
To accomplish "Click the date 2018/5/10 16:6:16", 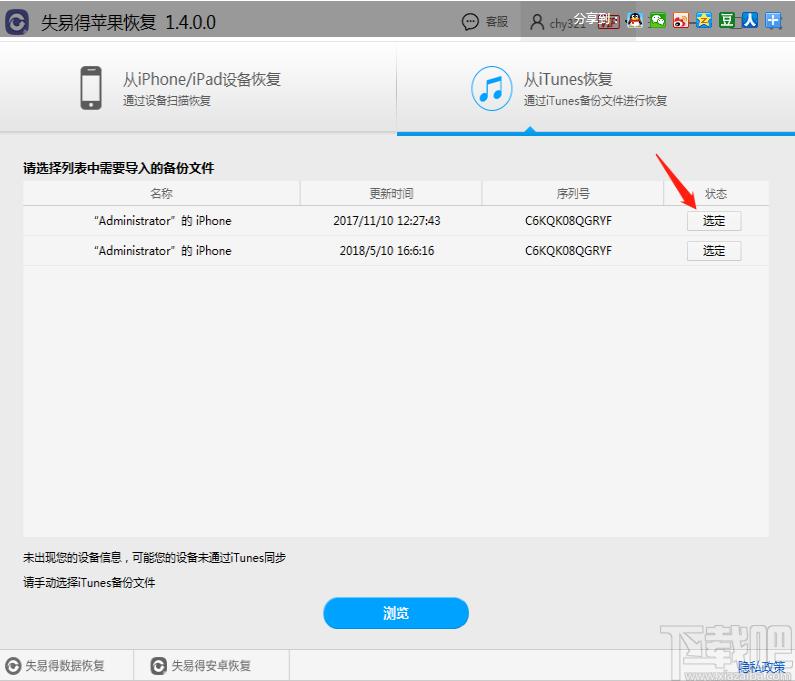I will (387, 251).
